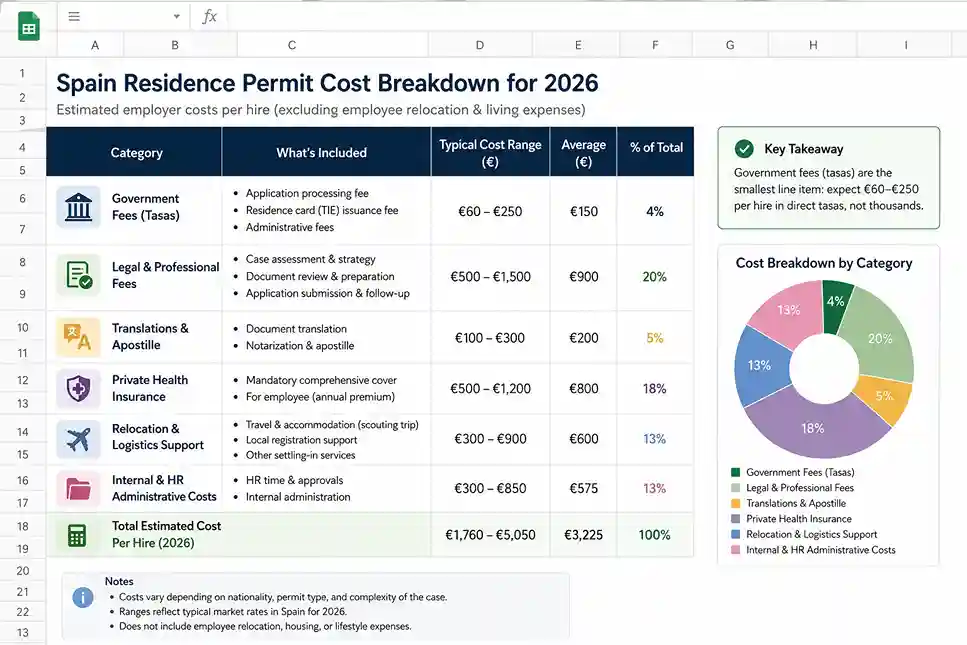The image size is (967, 645).
Task: Select column D header
Action: point(480,45)
